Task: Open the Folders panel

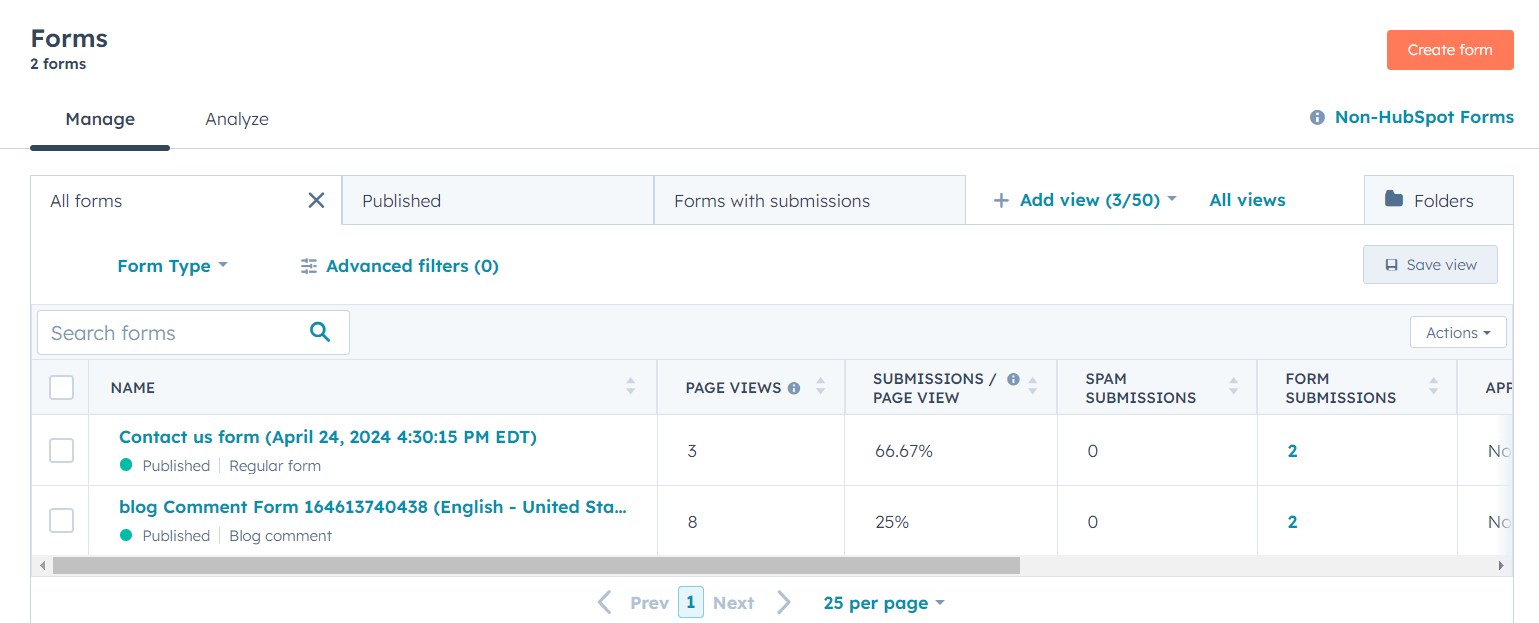Action: click(1430, 200)
